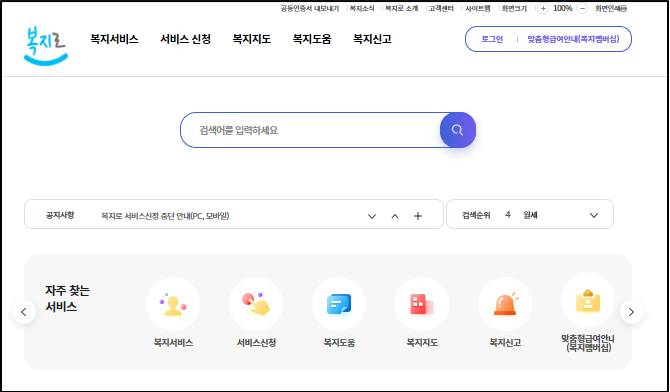The image size is (670, 392).
Task: Expand the 검색순위 ranking dropdown
Action: (x=594, y=215)
